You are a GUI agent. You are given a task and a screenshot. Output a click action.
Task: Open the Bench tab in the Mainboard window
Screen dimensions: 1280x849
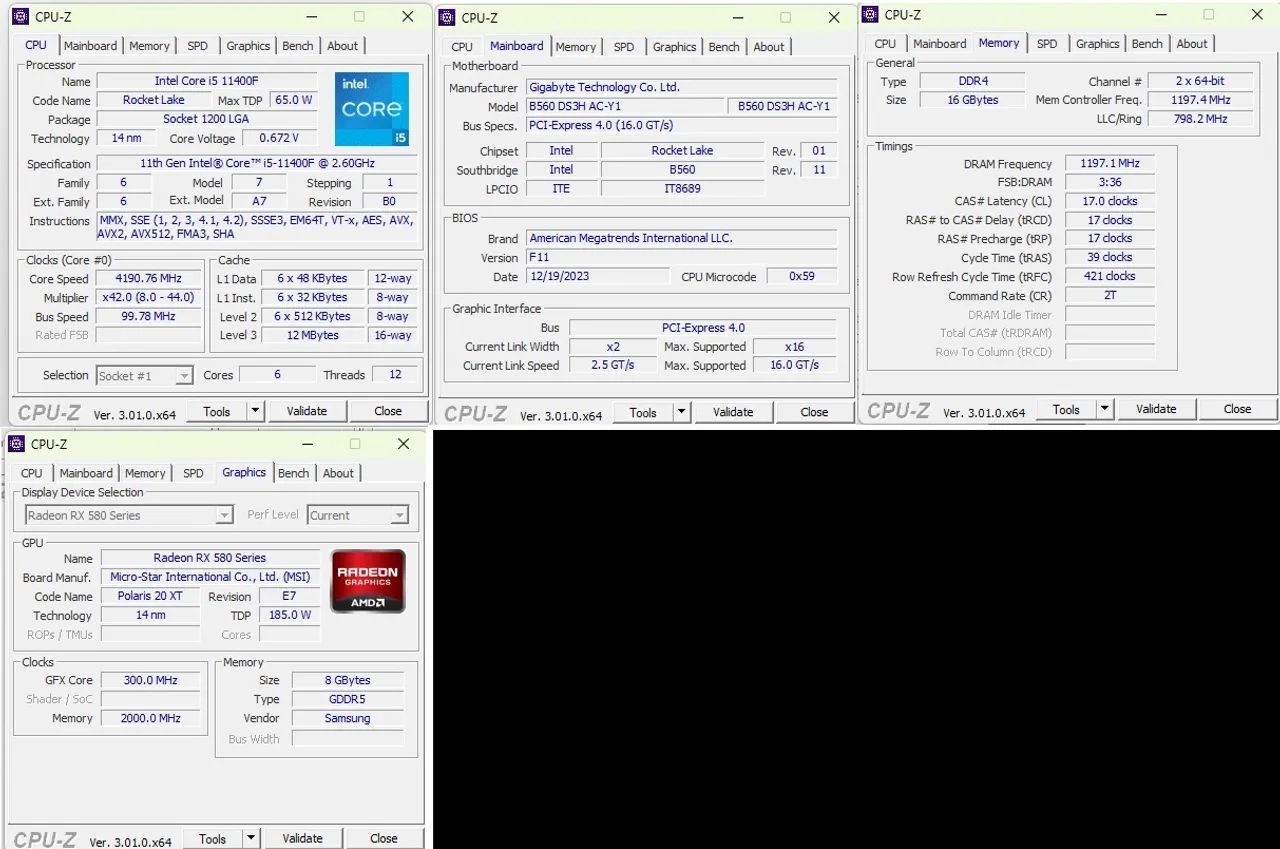click(x=724, y=47)
